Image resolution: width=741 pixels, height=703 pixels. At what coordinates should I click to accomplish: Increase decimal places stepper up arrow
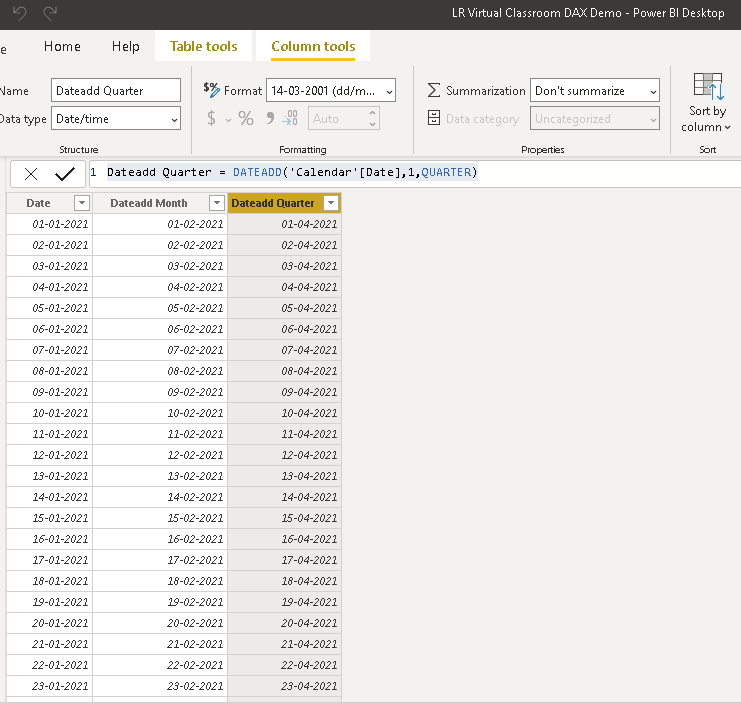372,113
